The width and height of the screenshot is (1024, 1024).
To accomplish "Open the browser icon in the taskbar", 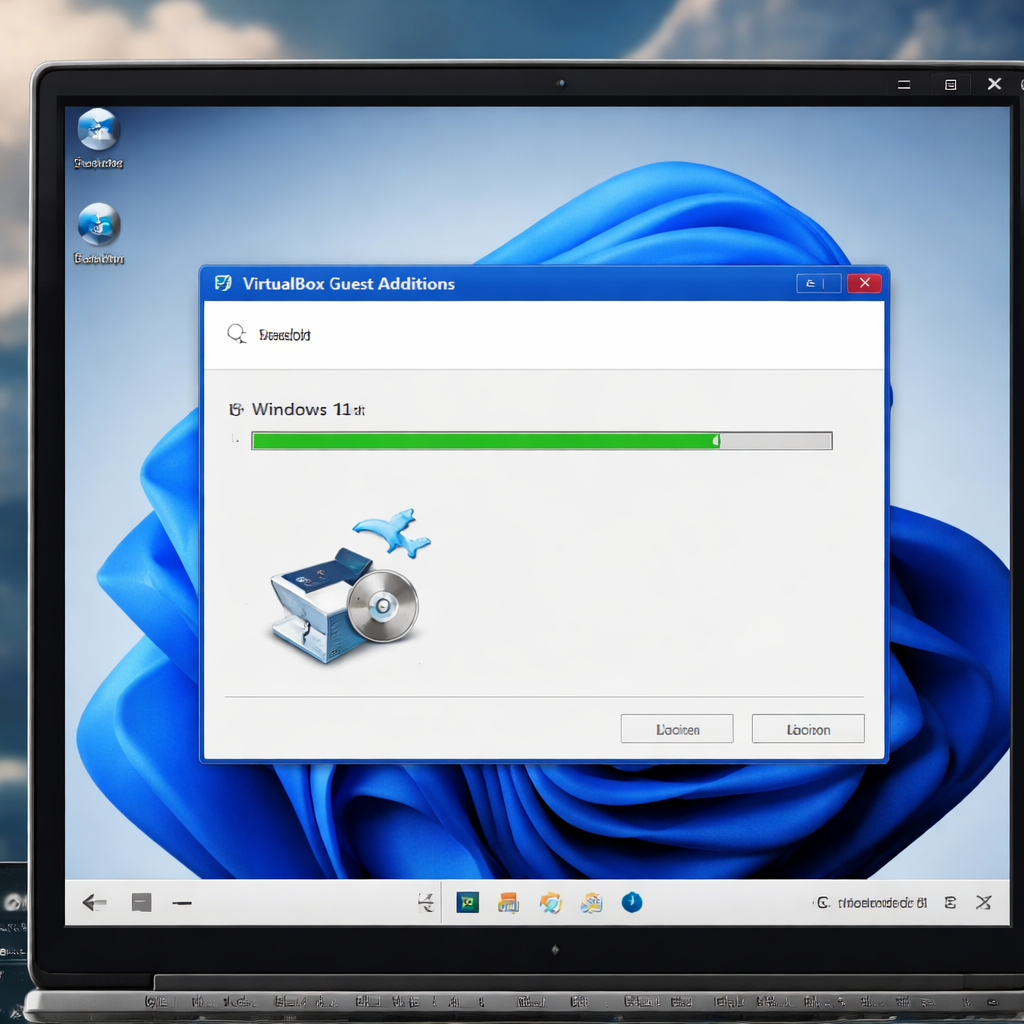I will [x=547, y=902].
